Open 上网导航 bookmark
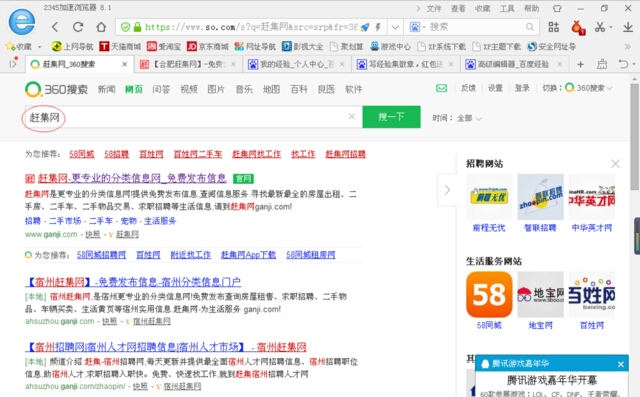This screenshot has height=397, width=640. tap(73, 47)
